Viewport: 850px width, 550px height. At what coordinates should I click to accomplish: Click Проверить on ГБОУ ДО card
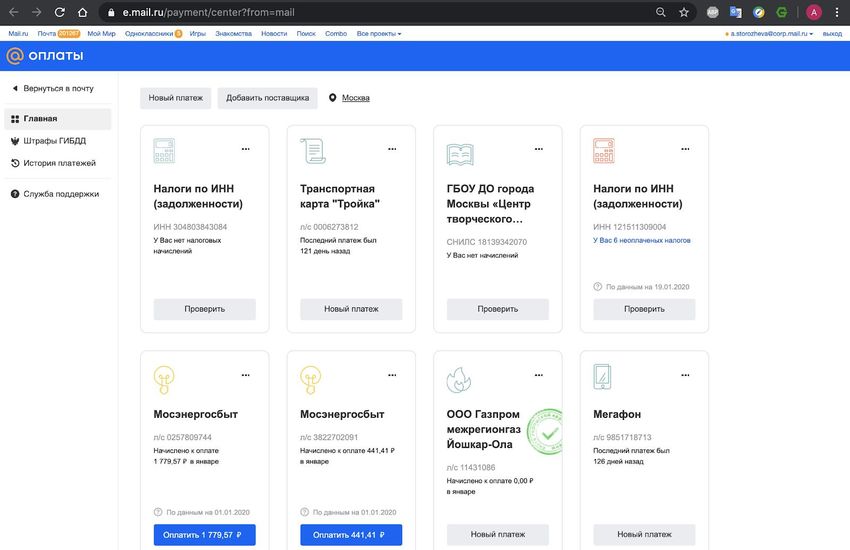[x=498, y=309]
